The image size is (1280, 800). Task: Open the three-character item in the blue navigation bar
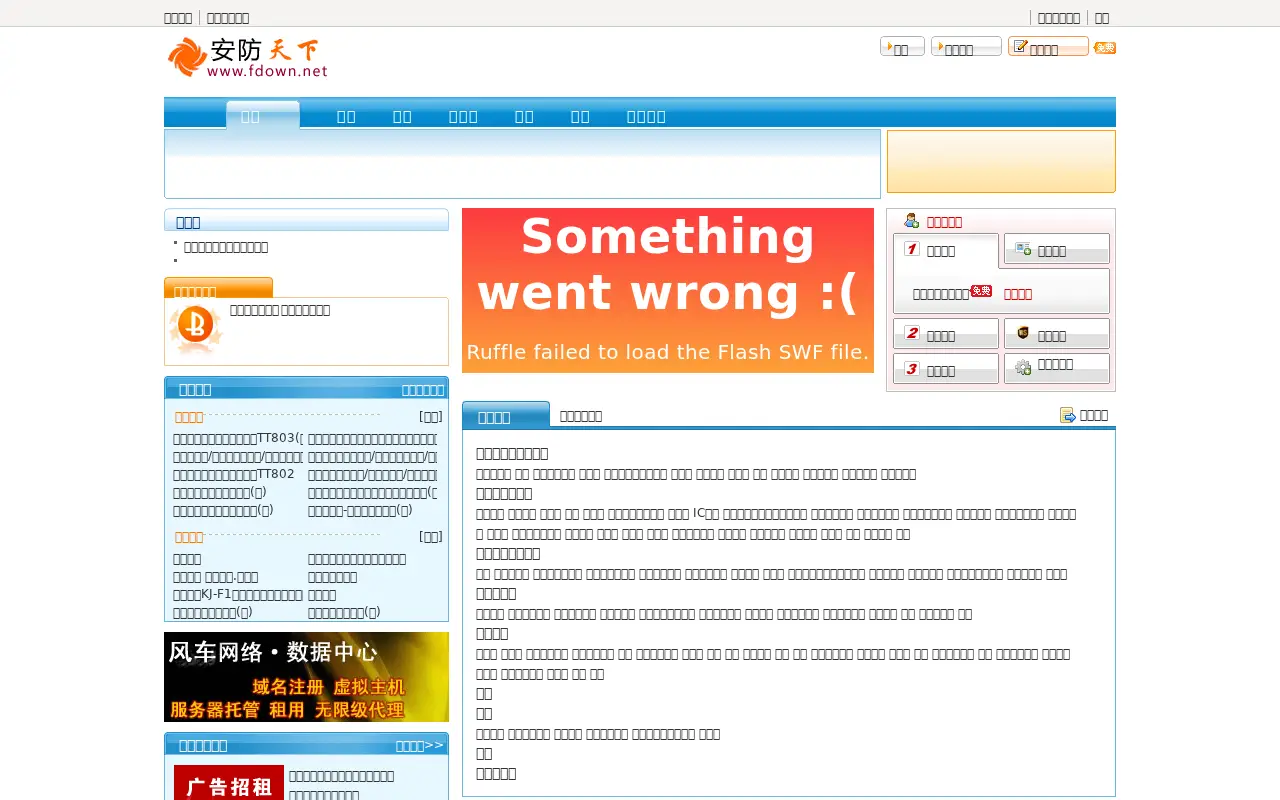[x=463, y=116]
